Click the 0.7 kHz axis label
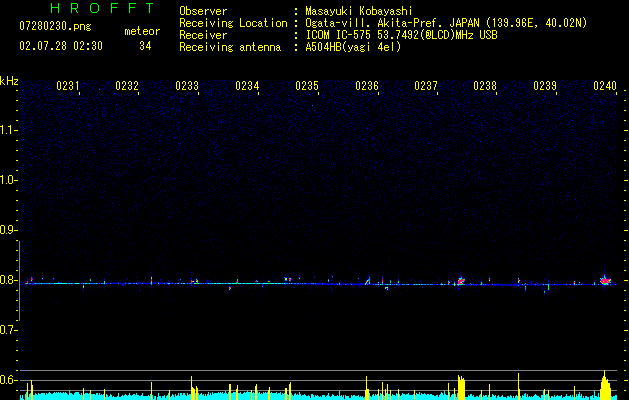The width and height of the screenshot is (629, 400). coord(8,330)
